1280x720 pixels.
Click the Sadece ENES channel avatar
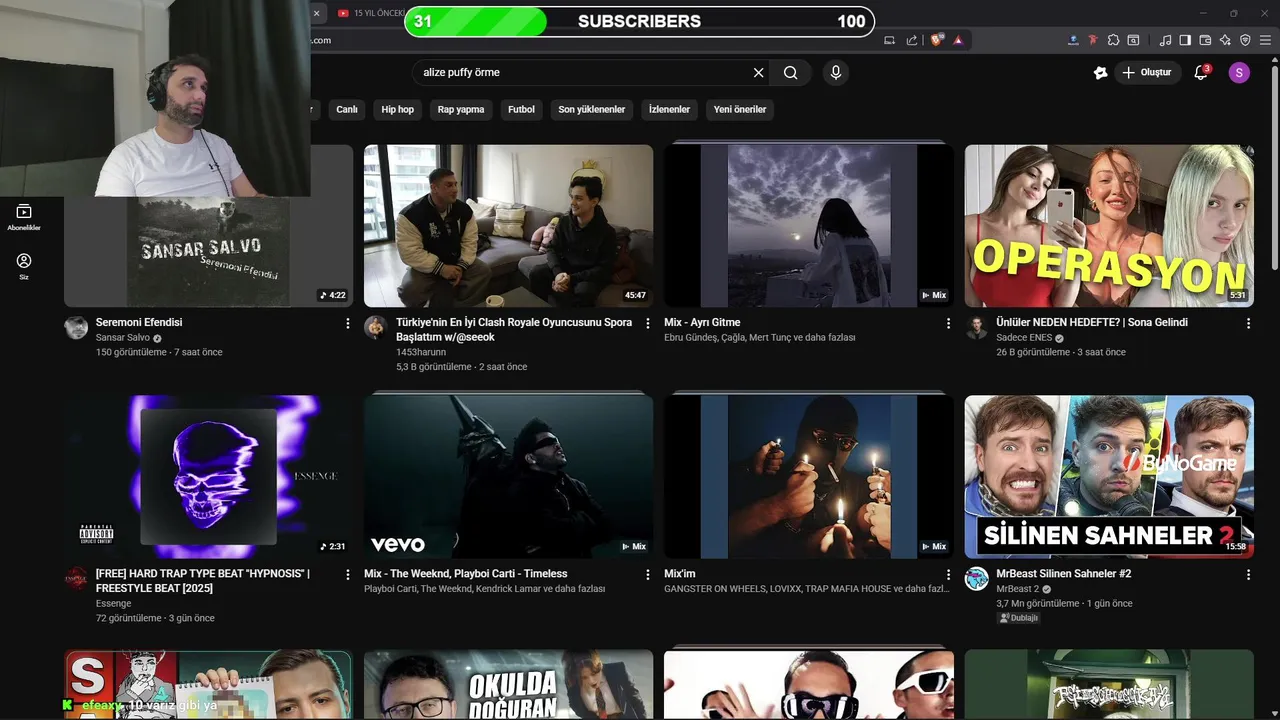977,328
